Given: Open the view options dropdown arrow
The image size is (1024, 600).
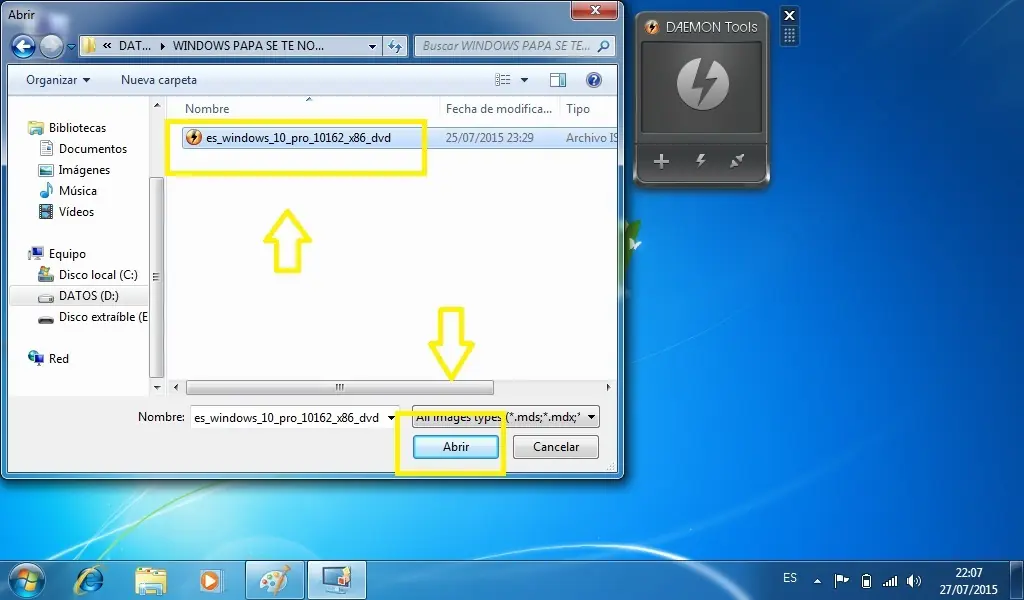Looking at the screenshot, I should (x=524, y=80).
